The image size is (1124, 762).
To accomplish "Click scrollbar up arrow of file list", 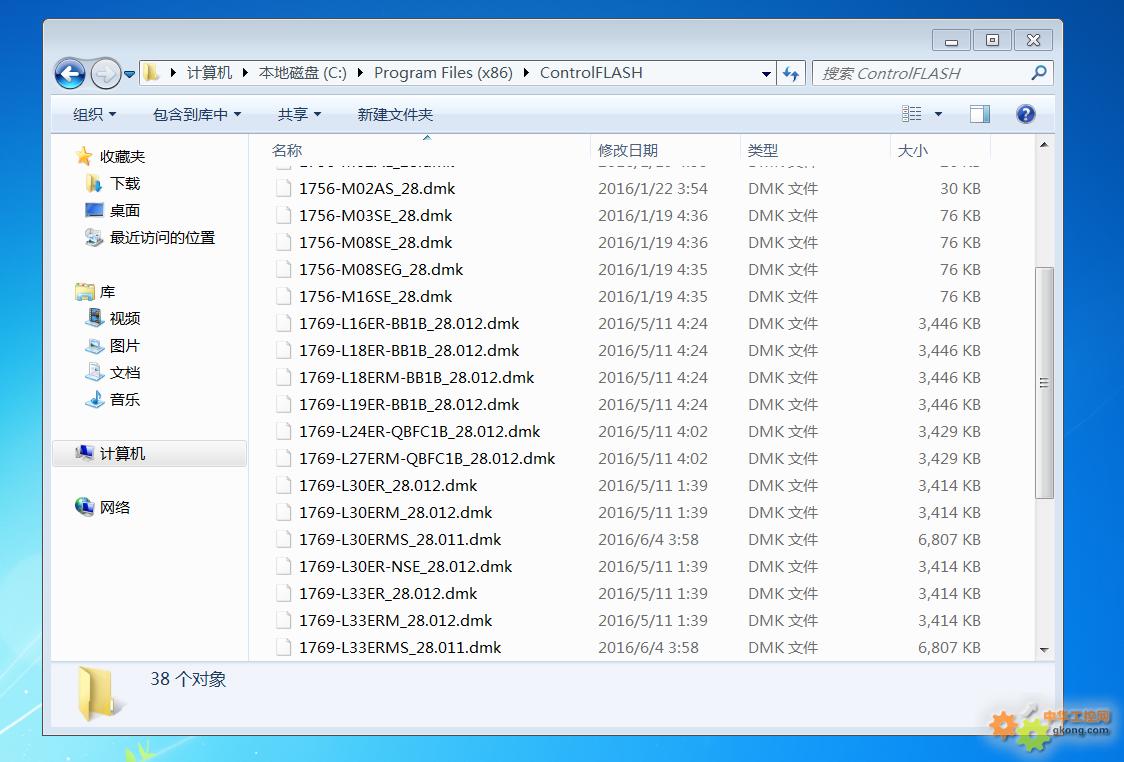I will point(1044,146).
